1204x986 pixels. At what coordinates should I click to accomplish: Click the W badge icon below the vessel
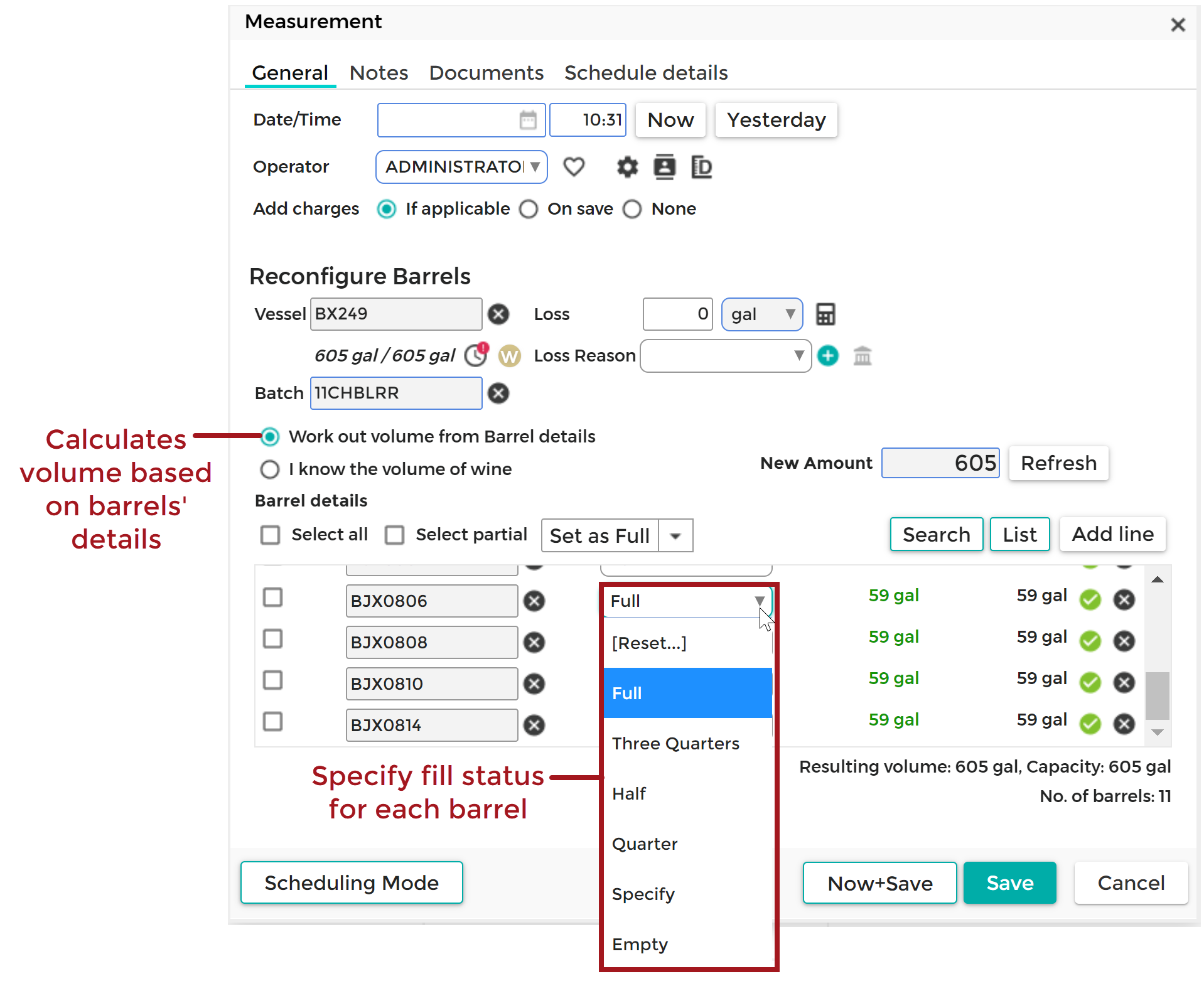point(509,355)
